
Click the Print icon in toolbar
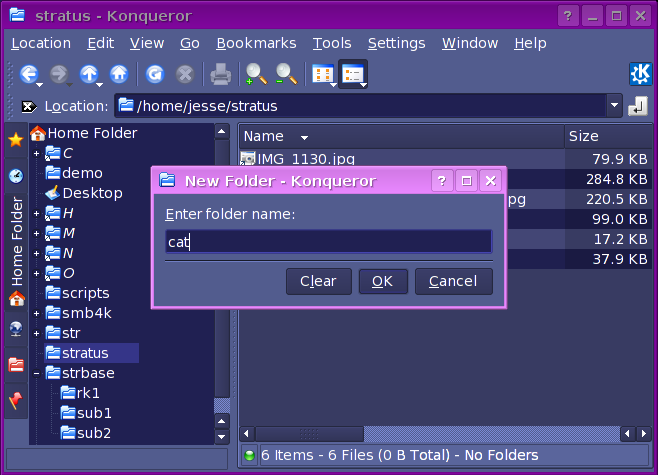point(220,75)
